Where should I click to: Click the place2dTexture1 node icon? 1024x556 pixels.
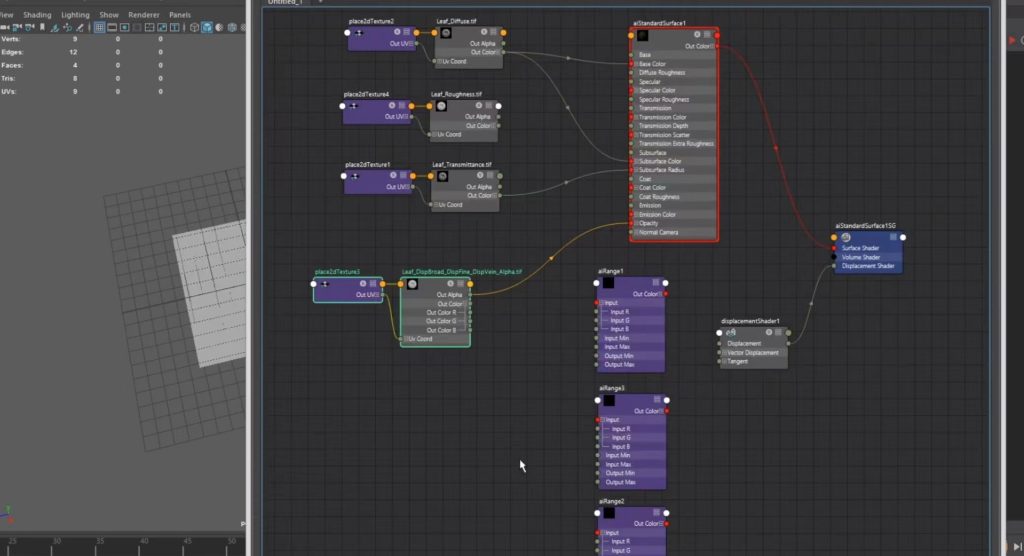click(355, 176)
